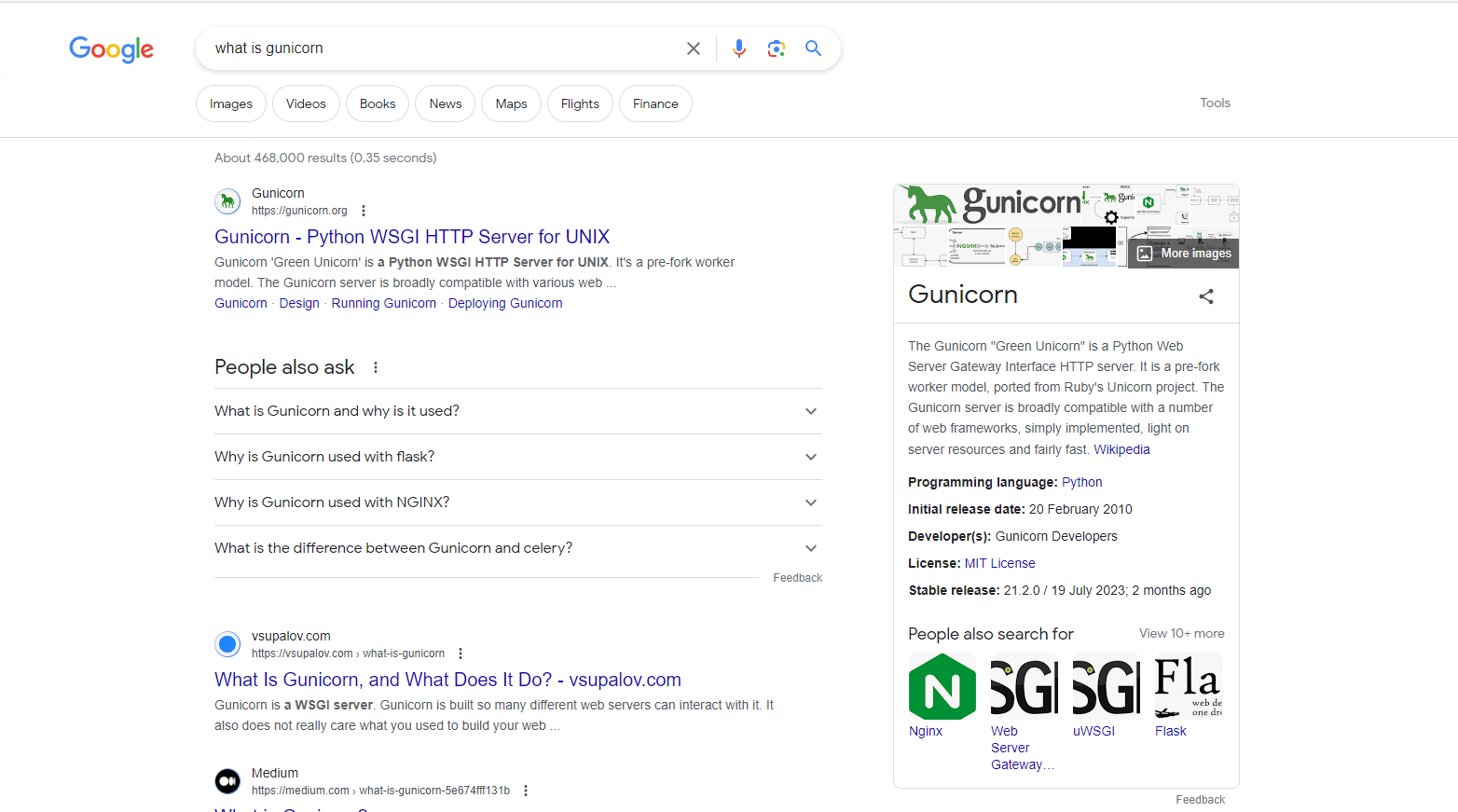Open the Tools search options

1215,103
